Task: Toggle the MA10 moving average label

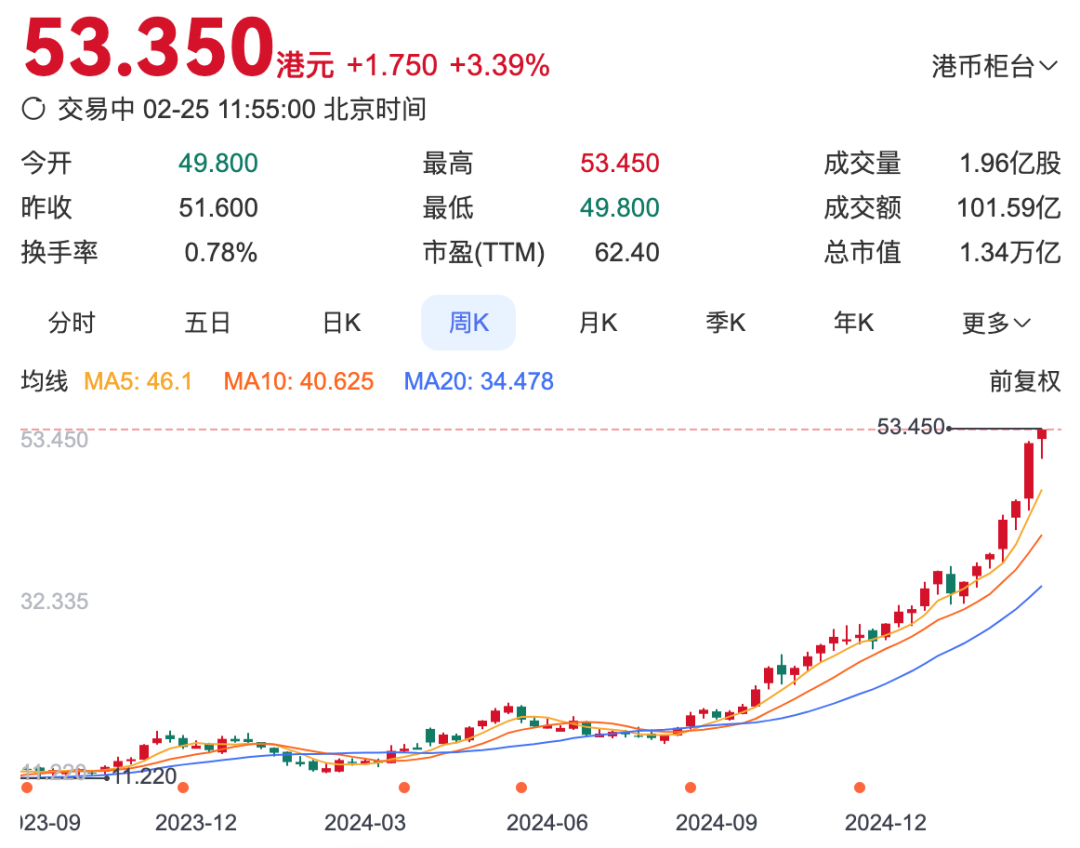Action: tap(299, 381)
